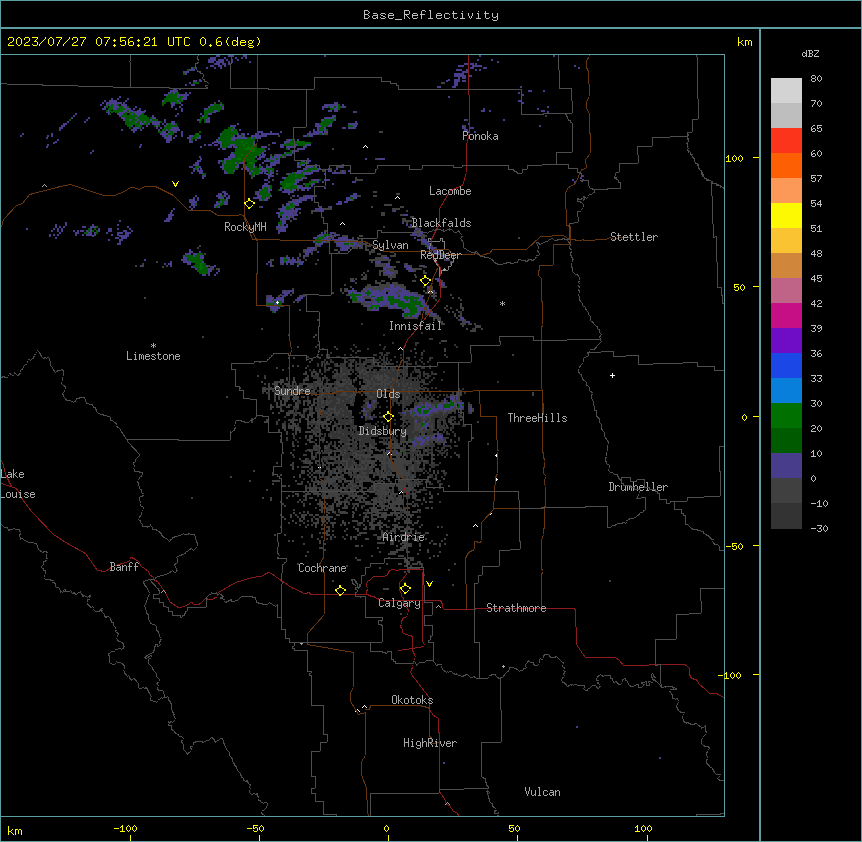Click the -30 value in the dBZ legend
This screenshot has height=842, width=862.
click(x=819, y=528)
